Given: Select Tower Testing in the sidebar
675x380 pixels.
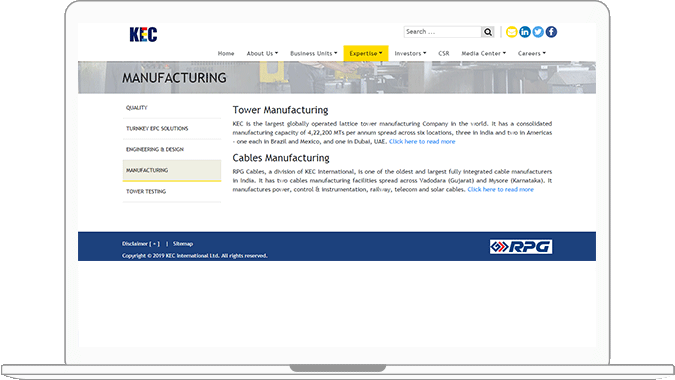Looking at the screenshot, I should 172,192.
